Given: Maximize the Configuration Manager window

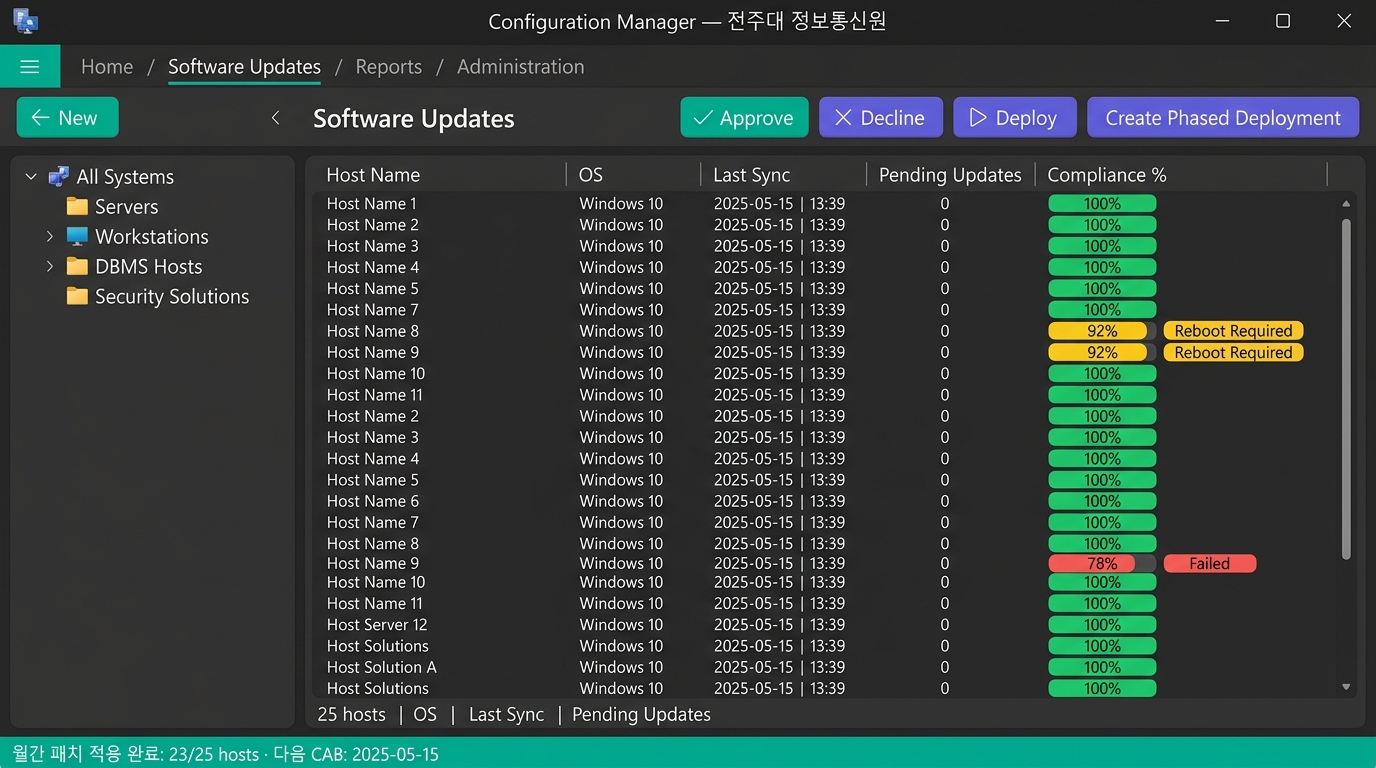Looking at the screenshot, I should pyautogui.click(x=1283, y=21).
